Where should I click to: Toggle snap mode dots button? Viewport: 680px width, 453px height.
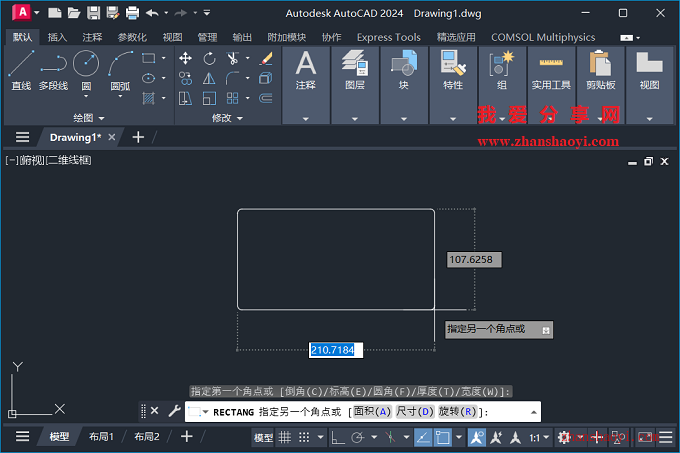304,437
